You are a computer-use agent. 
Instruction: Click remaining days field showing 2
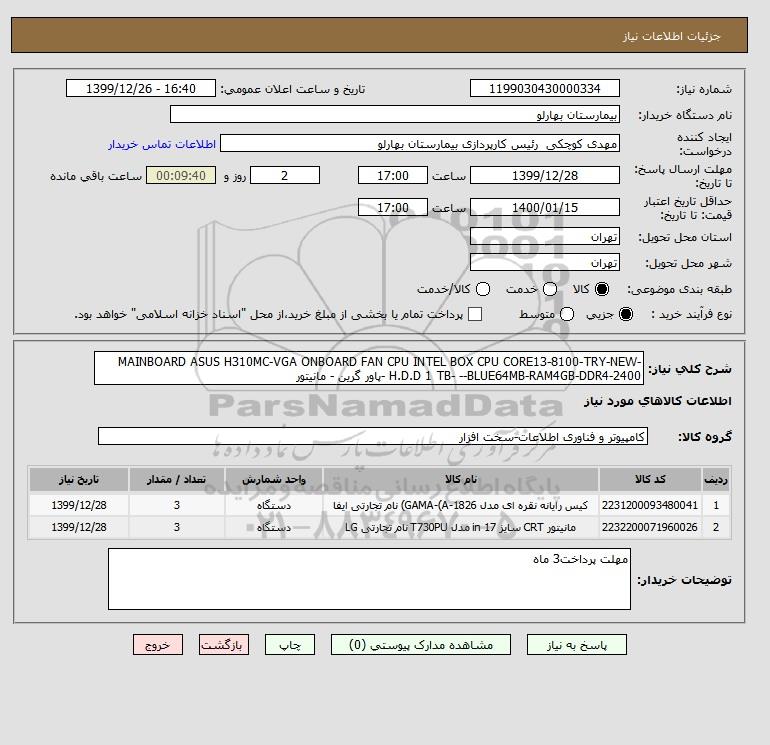coord(285,175)
